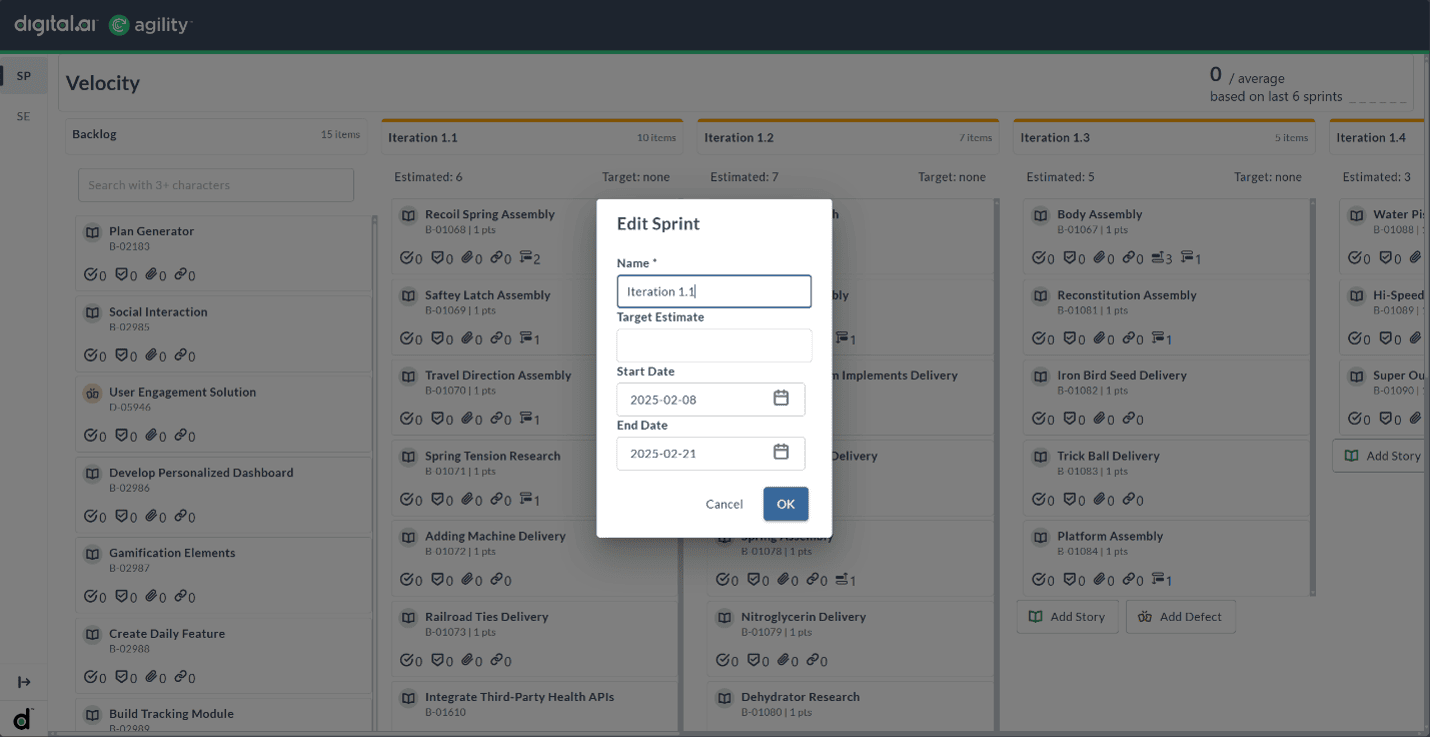This screenshot has width=1430, height=742.
Task: Click the Agility logo icon in header
Action: click(119, 25)
